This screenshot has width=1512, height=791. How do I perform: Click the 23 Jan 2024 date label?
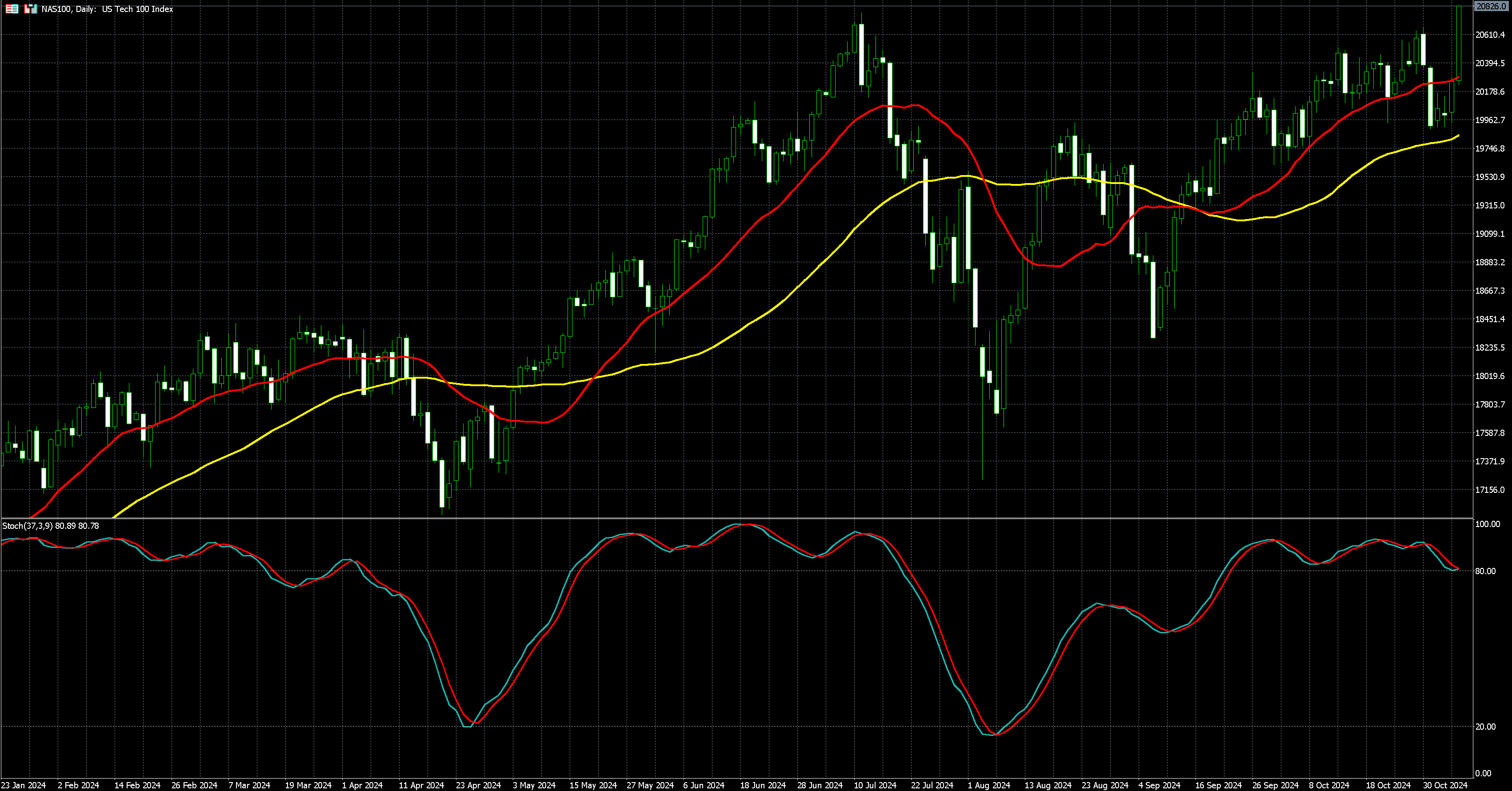(24, 785)
